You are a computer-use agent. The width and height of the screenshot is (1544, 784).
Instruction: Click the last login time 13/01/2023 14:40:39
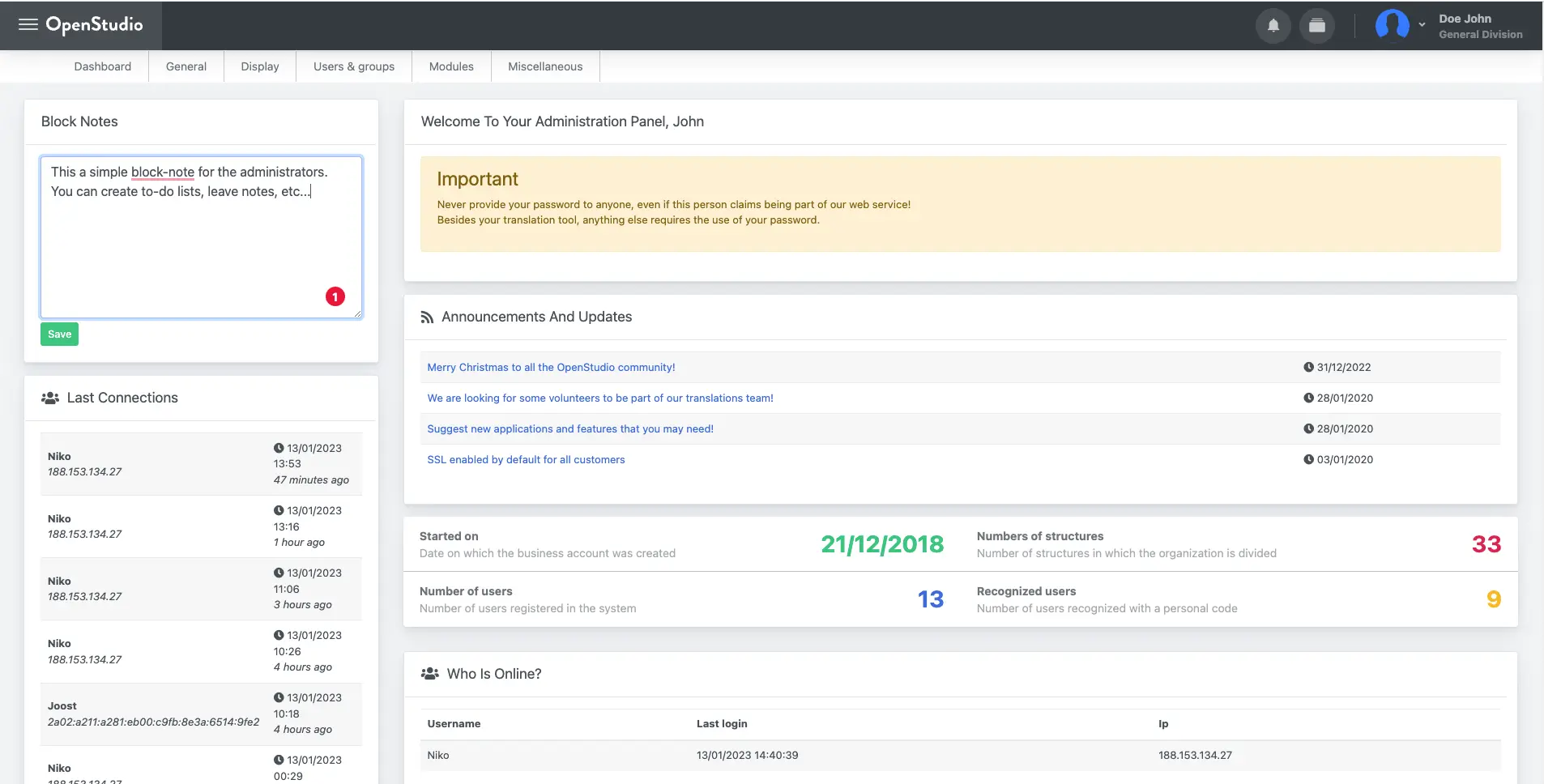[x=747, y=755]
